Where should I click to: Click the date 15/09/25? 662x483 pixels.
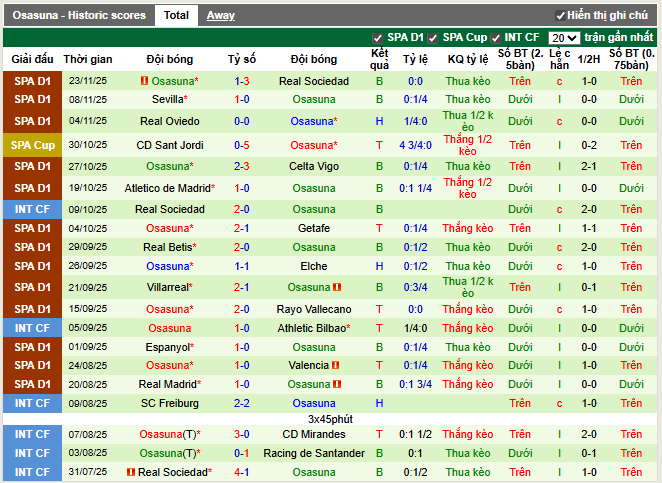[88, 309]
